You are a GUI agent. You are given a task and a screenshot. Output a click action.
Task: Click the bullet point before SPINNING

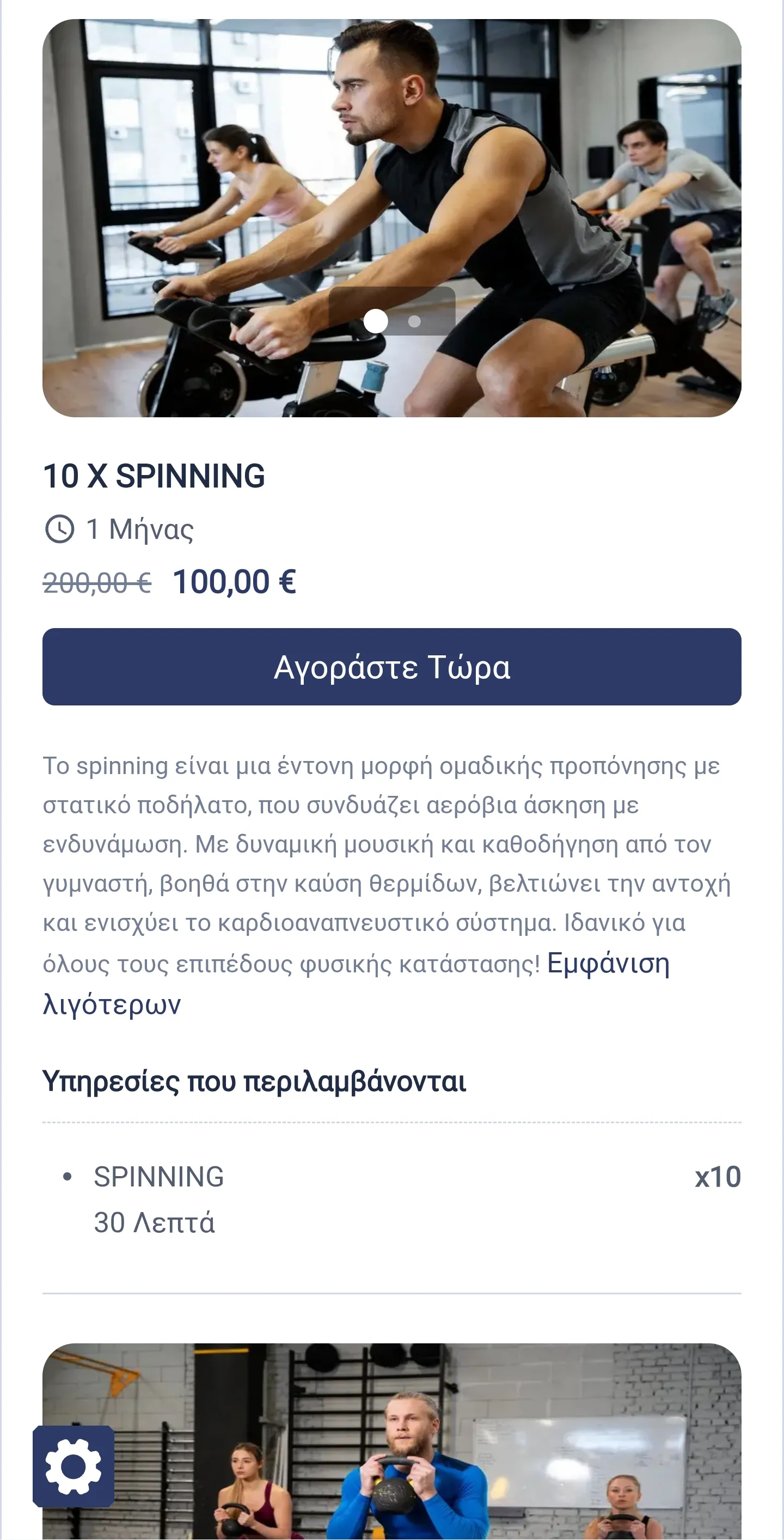(x=68, y=1177)
